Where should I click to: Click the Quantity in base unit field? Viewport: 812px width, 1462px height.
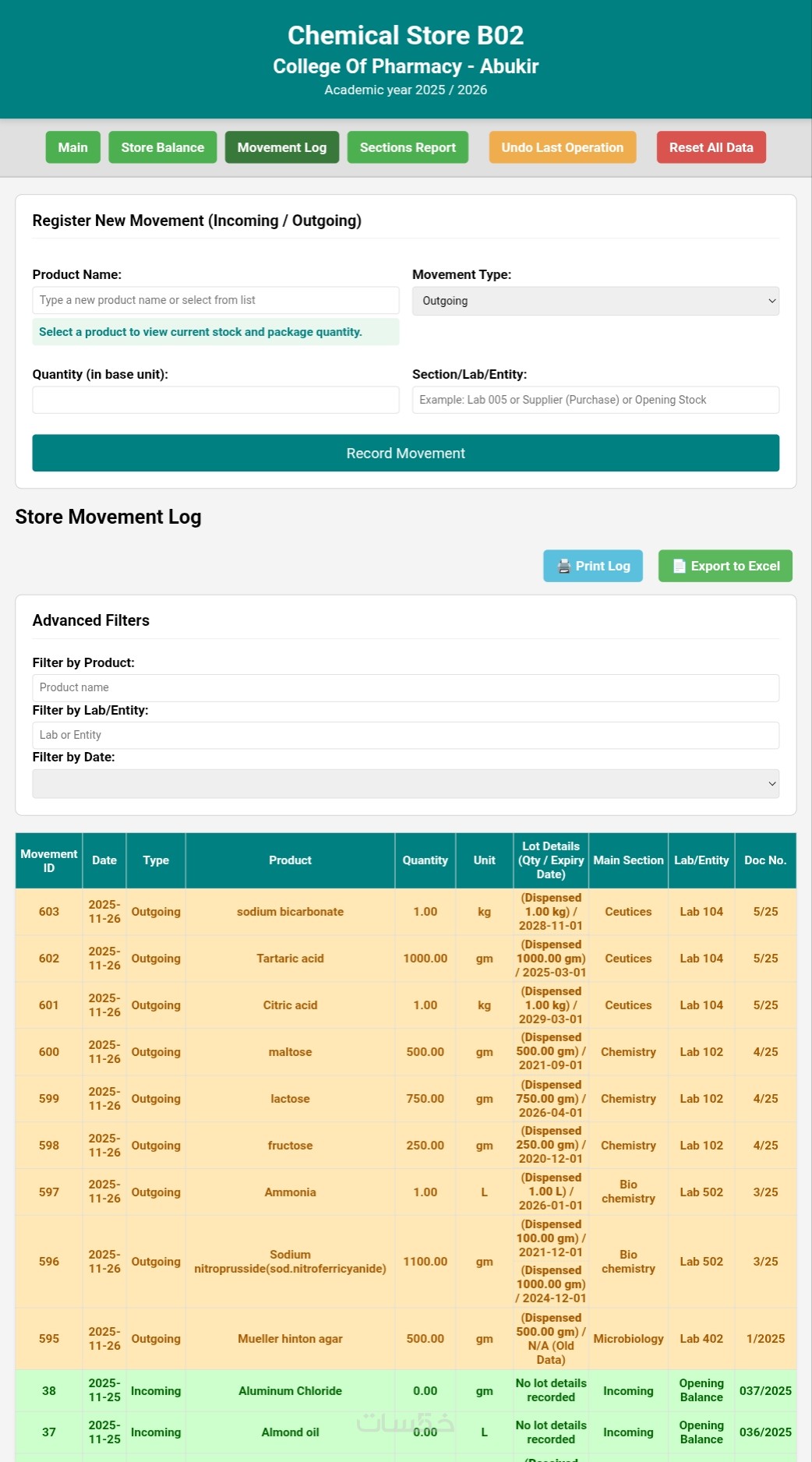(215, 401)
